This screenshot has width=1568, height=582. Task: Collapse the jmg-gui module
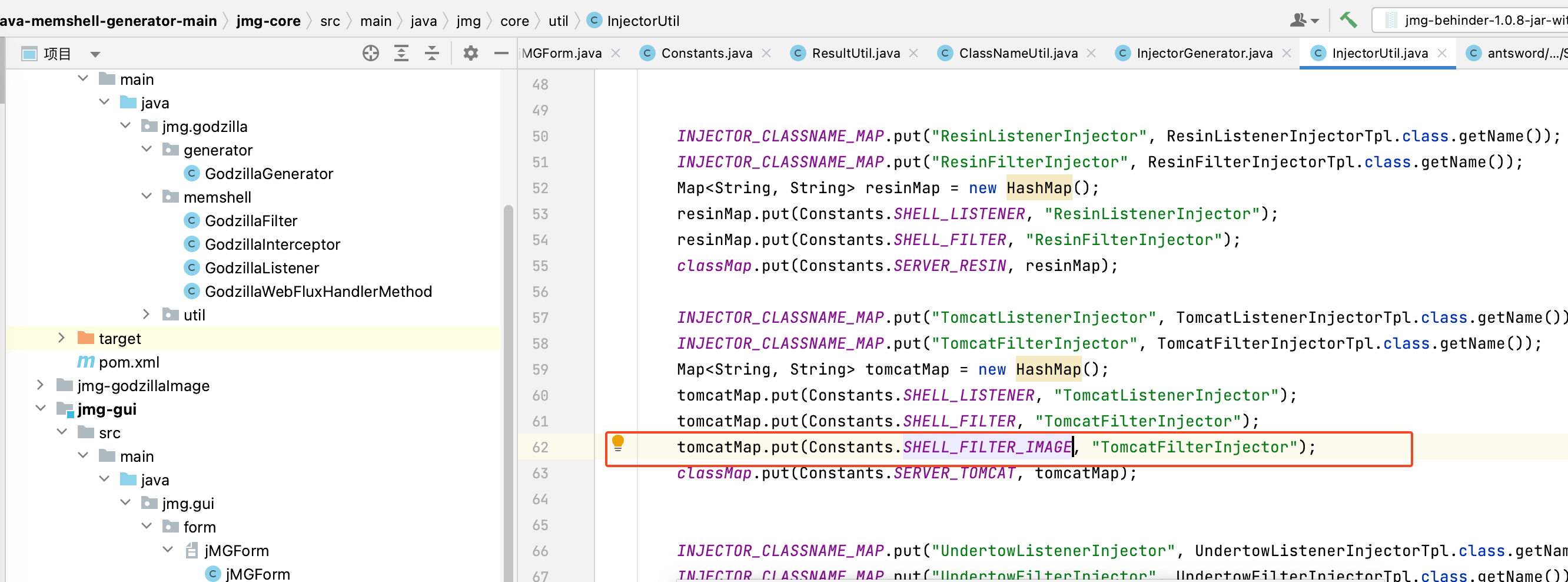coord(40,408)
